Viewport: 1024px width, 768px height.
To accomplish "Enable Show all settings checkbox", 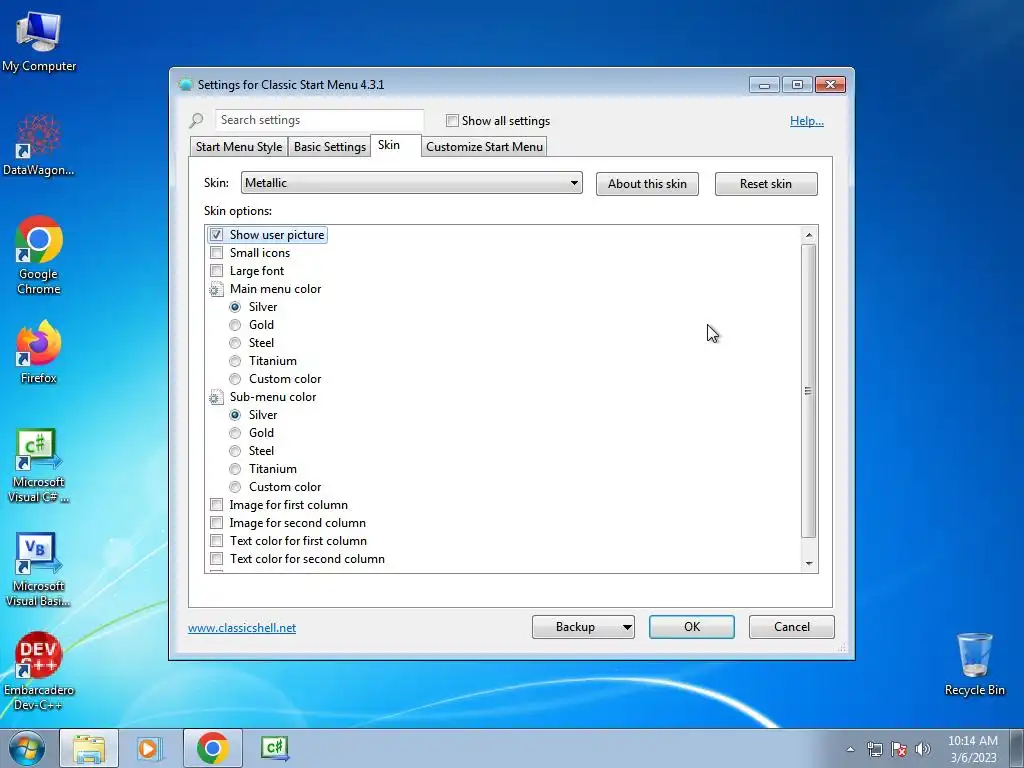I will [452, 120].
